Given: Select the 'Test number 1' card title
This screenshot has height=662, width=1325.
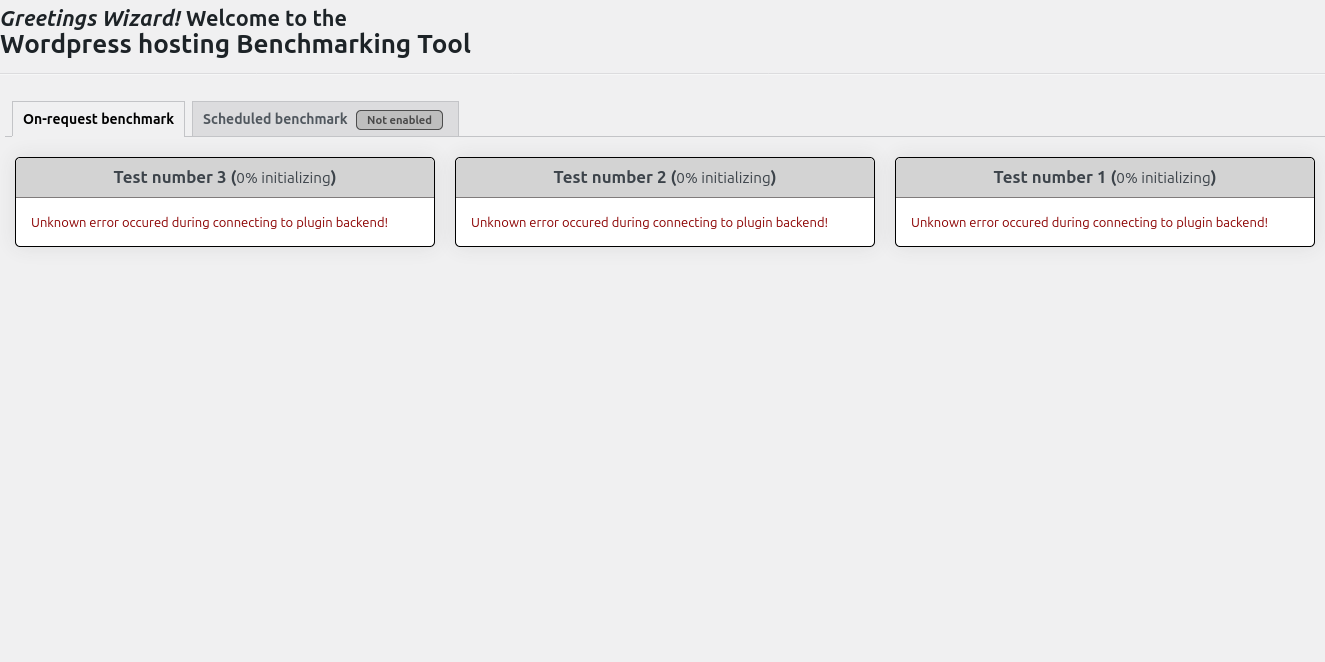Looking at the screenshot, I should point(1050,177).
